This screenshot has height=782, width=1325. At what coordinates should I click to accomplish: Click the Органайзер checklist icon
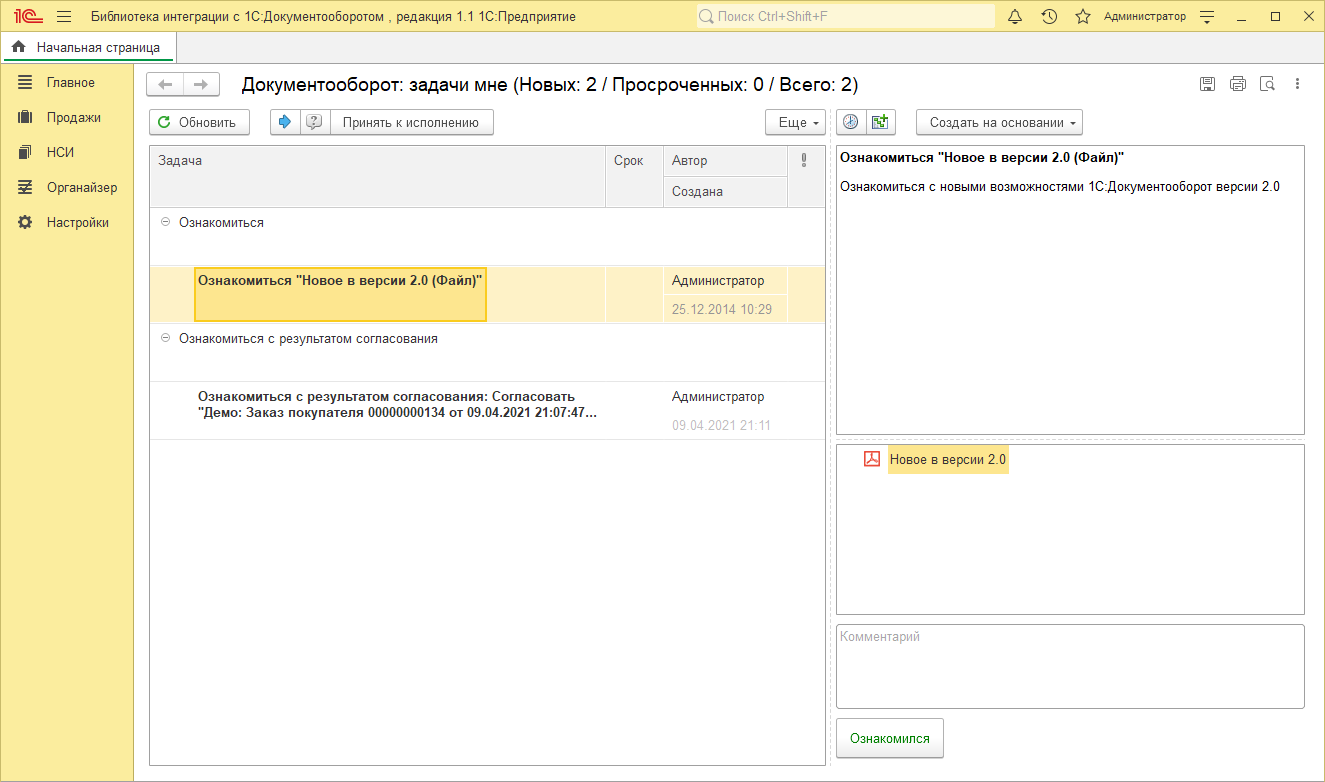click(25, 187)
